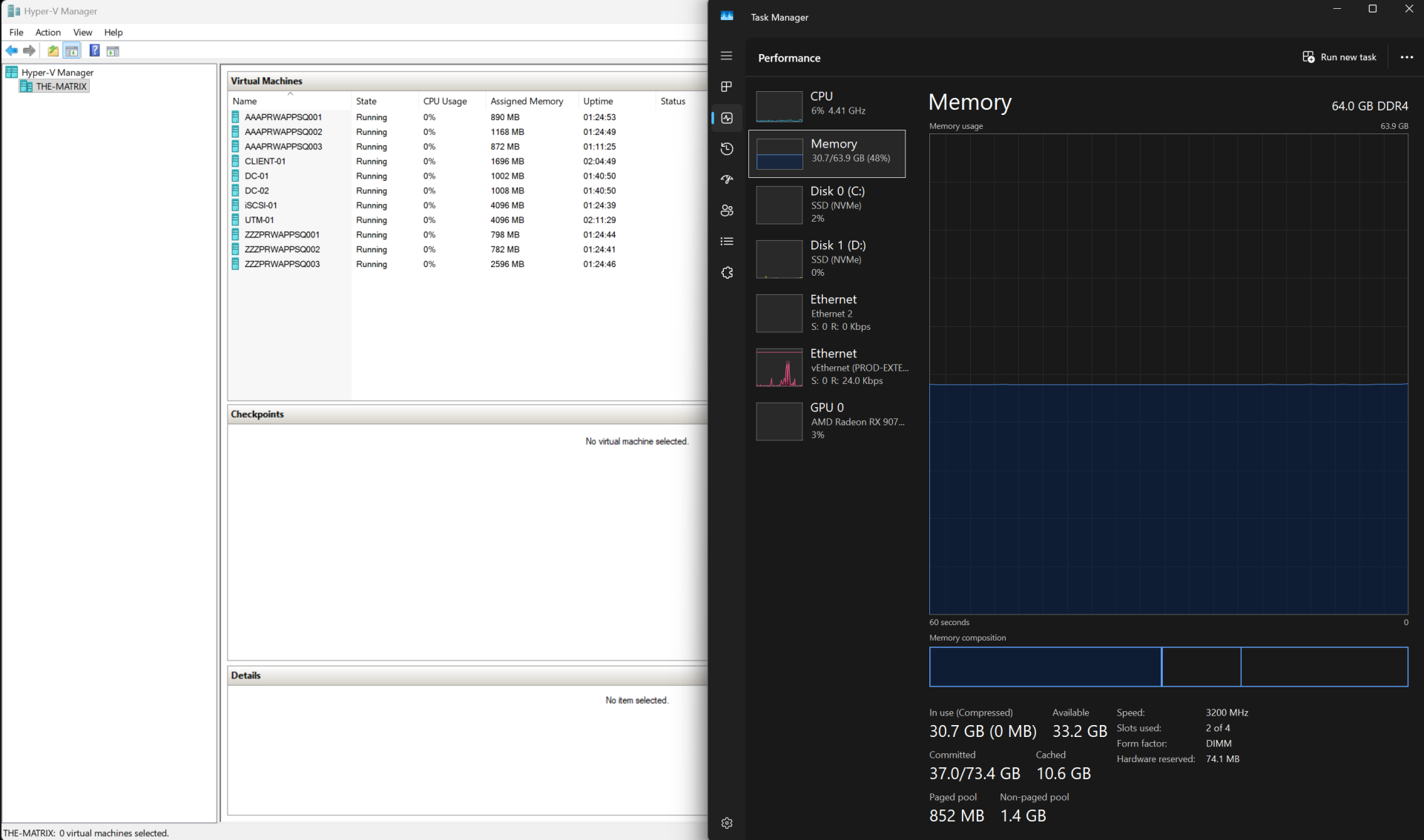Click the VM icon next to CLIENT-01
Image resolution: width=1424 pixels, height=840 pixels.
[236, 161]
